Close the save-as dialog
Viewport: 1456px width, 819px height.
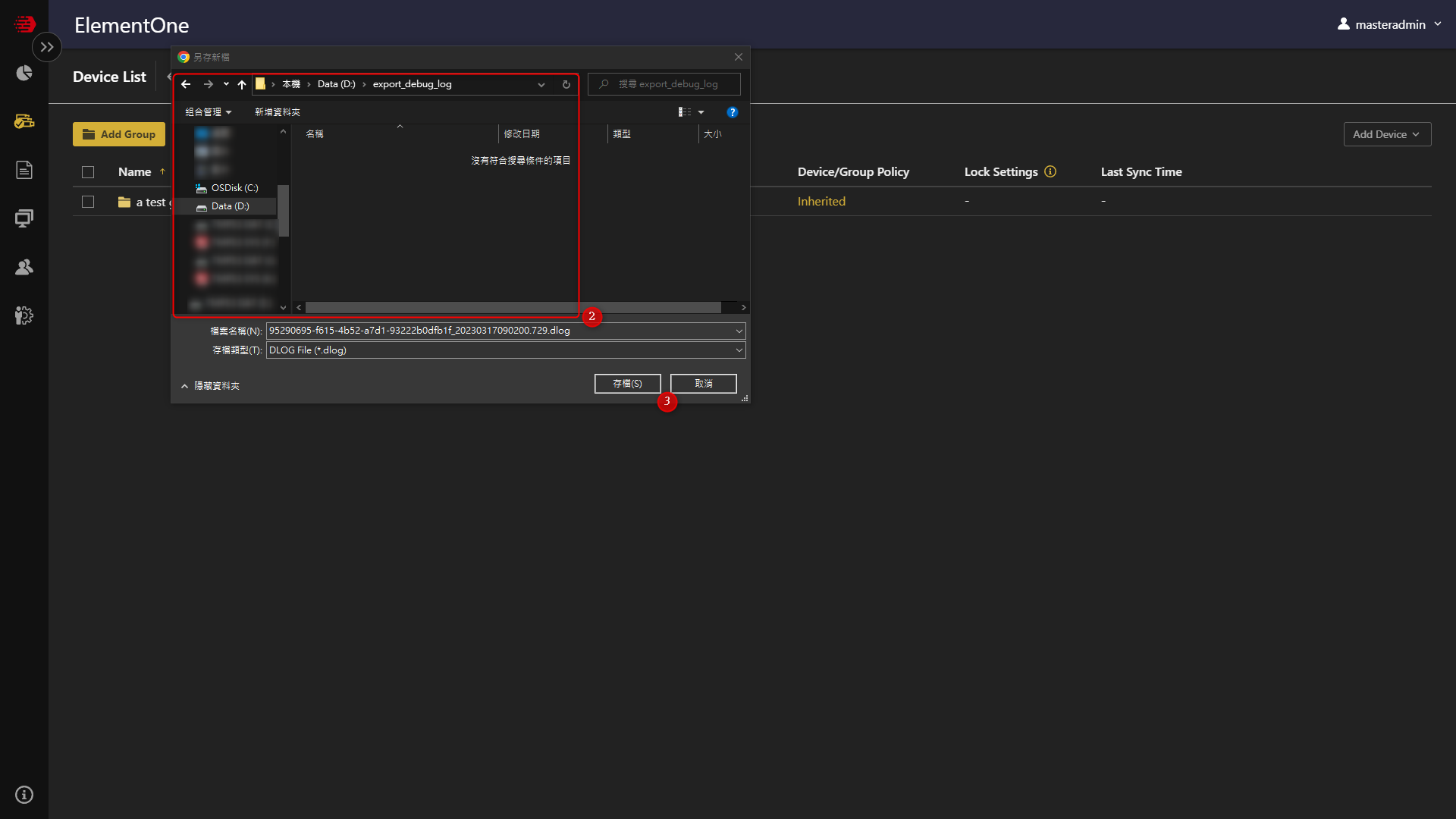739,57
